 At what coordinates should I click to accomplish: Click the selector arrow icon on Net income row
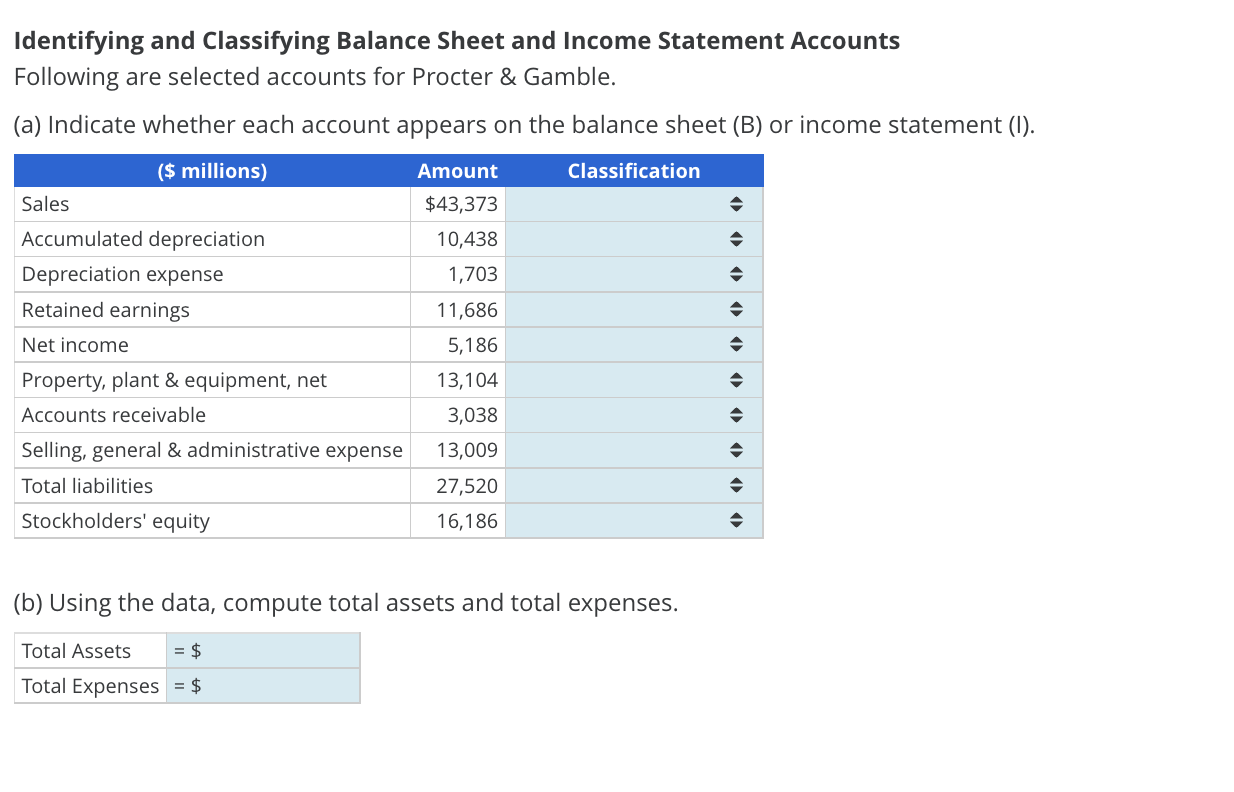pos(736,344)
